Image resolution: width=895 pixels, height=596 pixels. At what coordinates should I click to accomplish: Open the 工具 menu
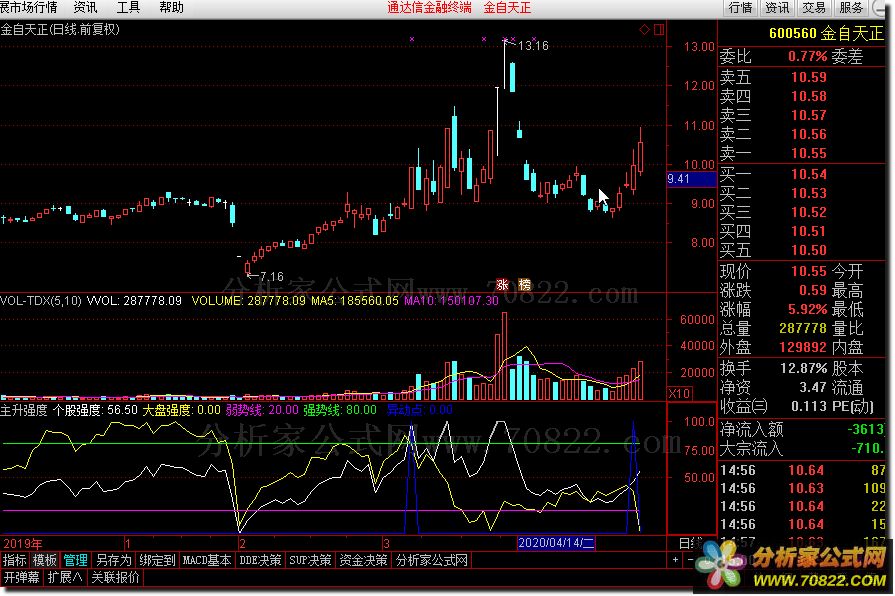128,7
